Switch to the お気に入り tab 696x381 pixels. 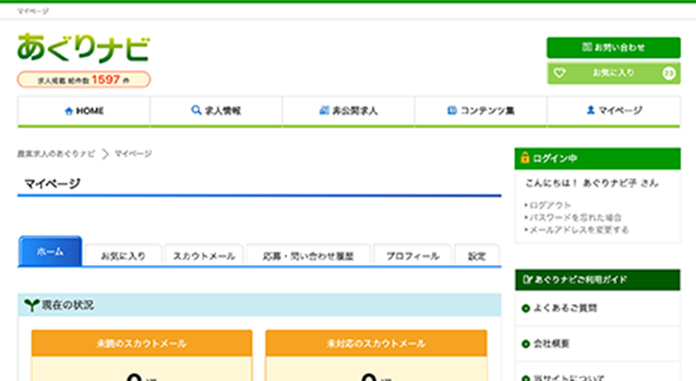pos(123,256)
